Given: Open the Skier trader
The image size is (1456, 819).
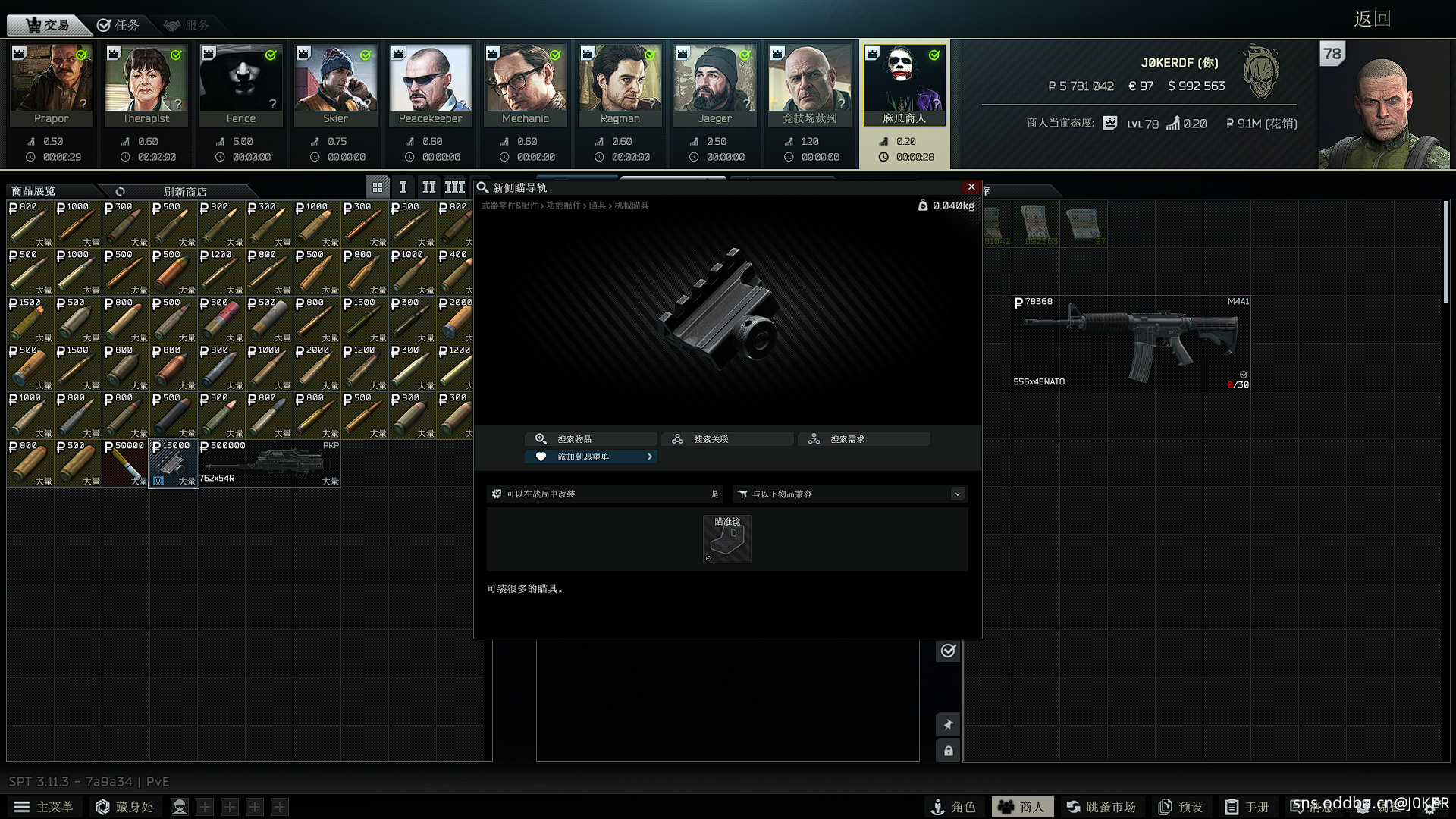Looking at the screenshot, I should click(x=335, y=85).
